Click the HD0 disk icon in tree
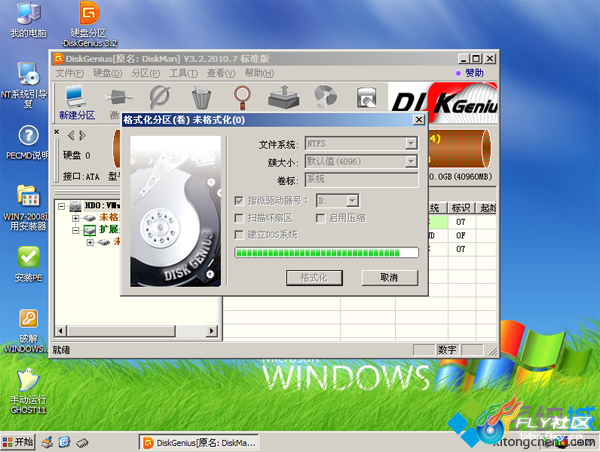Viewport: 600px width, 452px height. [x=75, y=206]
